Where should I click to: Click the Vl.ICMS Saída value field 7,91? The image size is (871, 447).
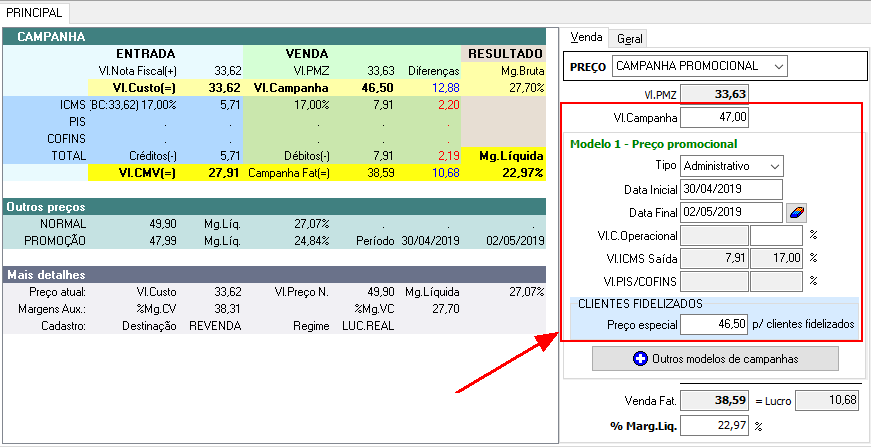pyautogui.click(x=714, y=258)
